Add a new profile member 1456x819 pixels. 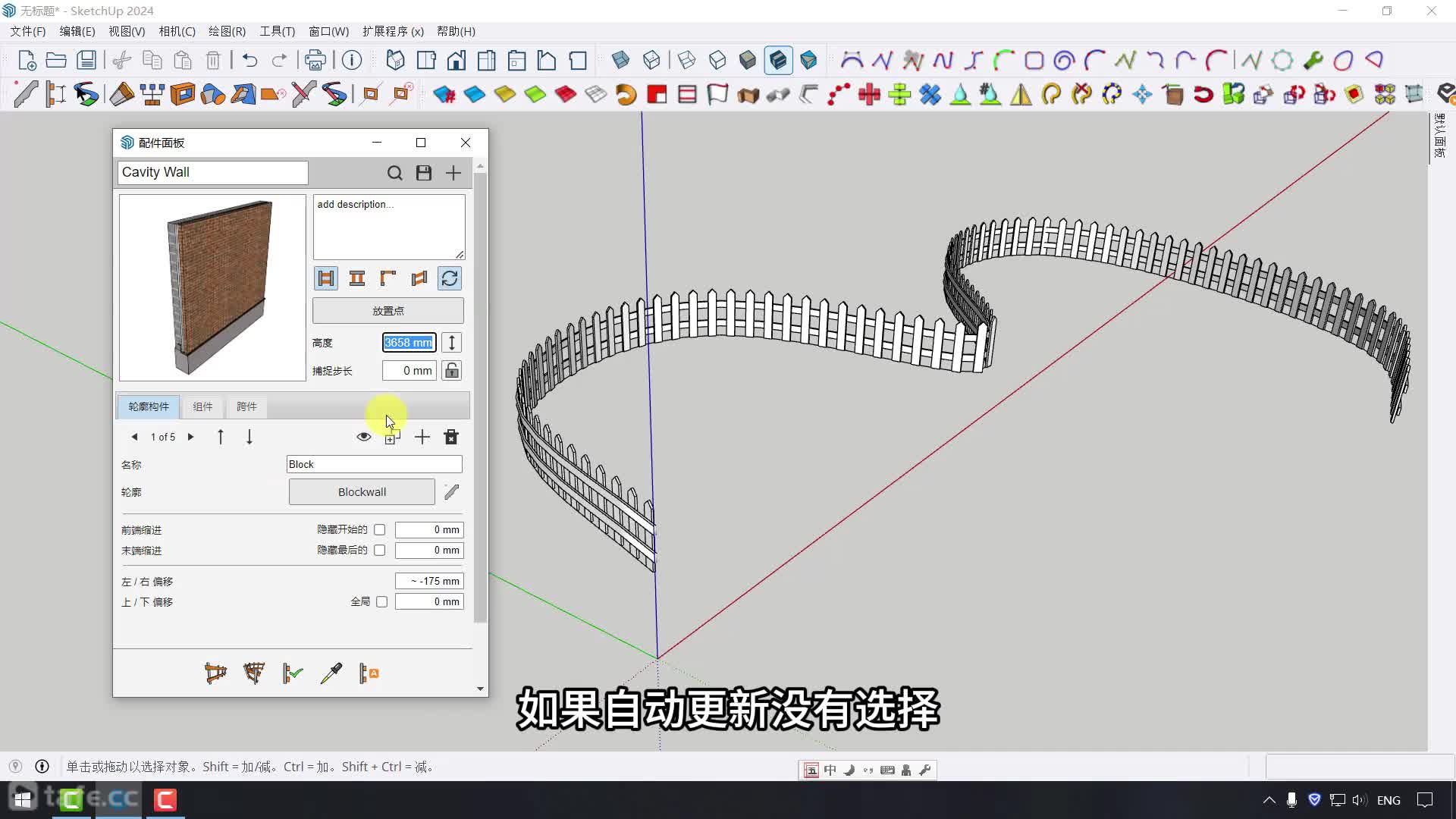tap(422, 437)
